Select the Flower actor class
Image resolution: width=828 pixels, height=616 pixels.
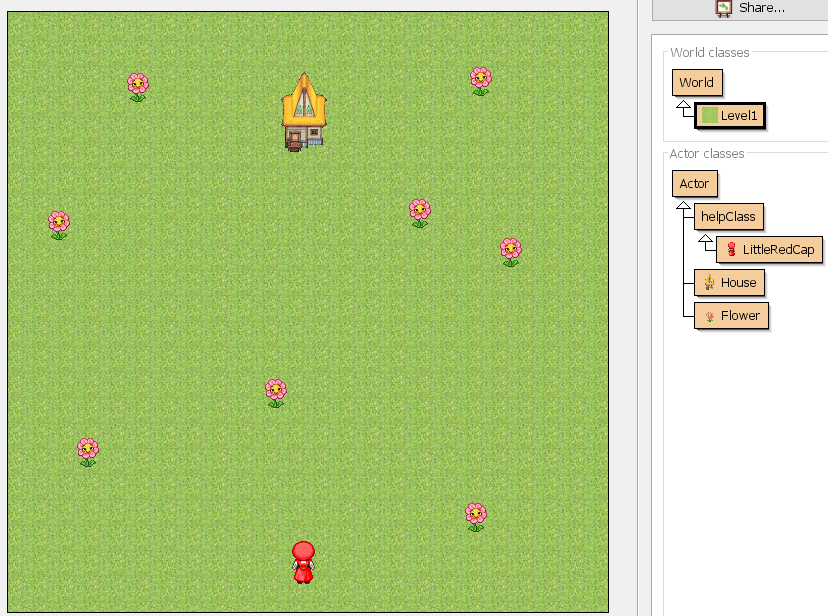(731, 316)
